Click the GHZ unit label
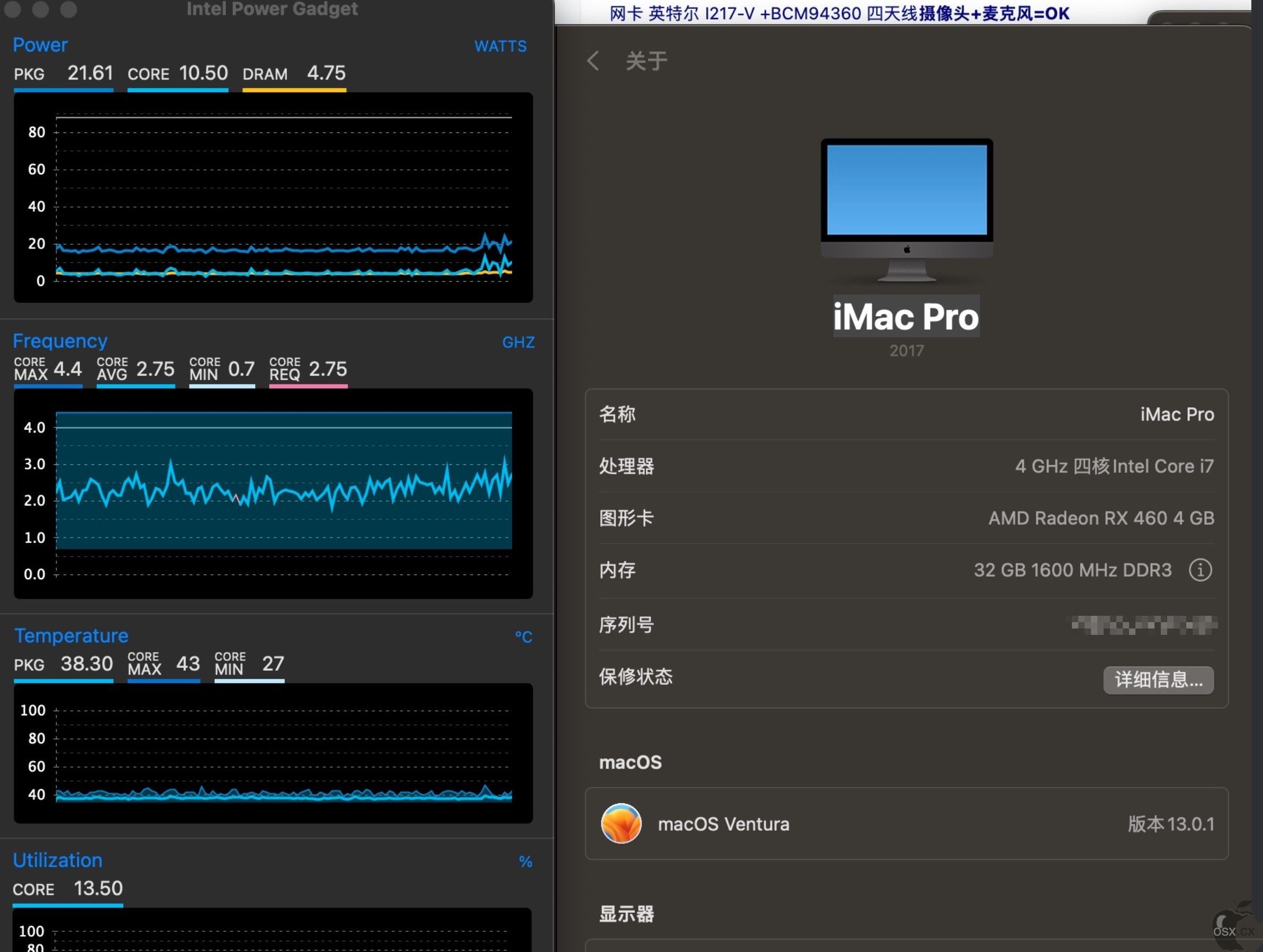The height and width of the screenshot is (952, 1263). (518, 342)
